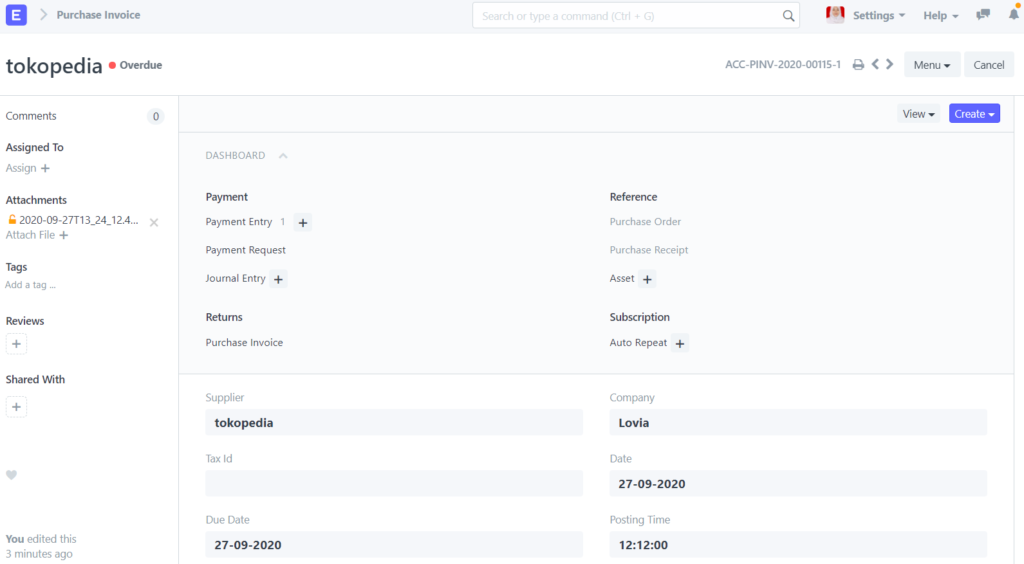Open the Auto Repeat link
This screenshot has height=564, width=1024.
638,343
